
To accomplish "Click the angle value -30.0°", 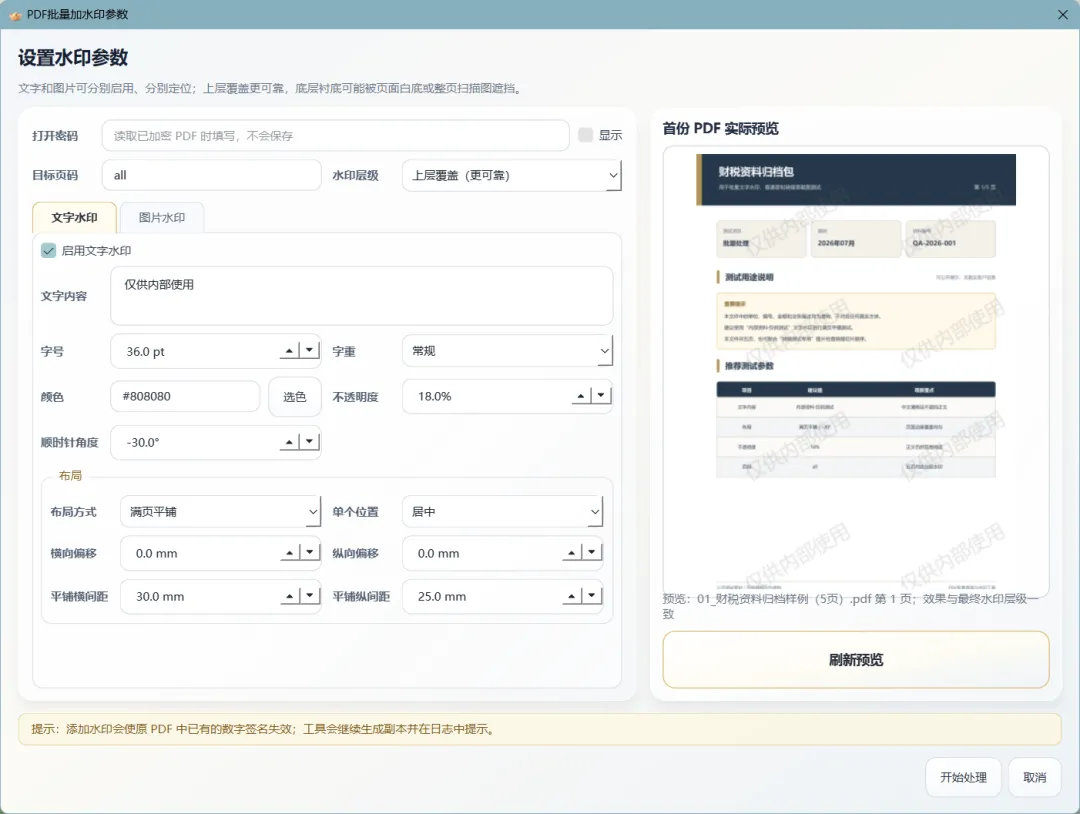I will click(143, 442).
